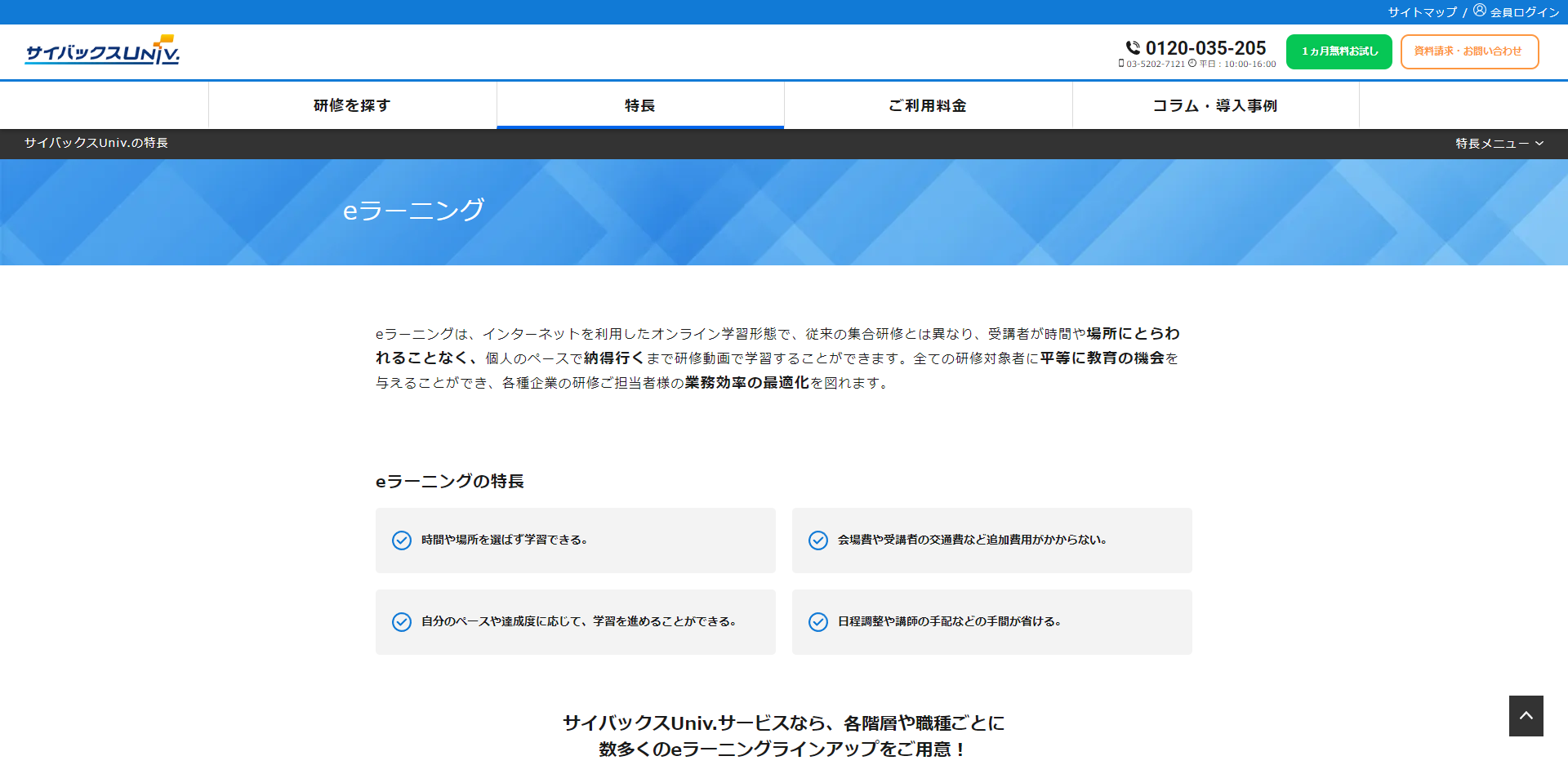
Task: Click the 平等に教育の機会 bold text
Action: tap(1102, 358)
